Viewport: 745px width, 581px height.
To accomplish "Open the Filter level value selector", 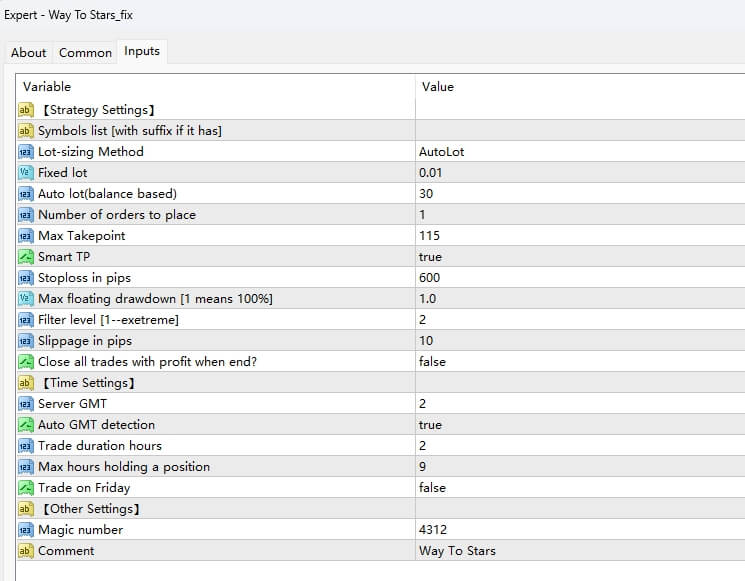I will tap(425, 320).
